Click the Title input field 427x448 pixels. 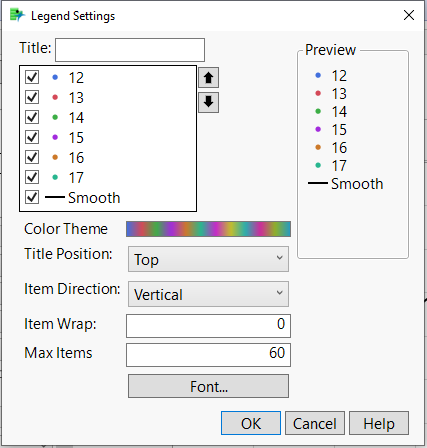pos(130,50)
